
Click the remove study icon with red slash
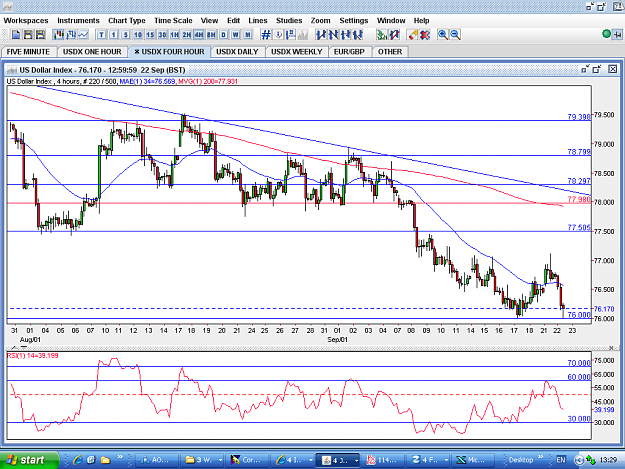394,35
